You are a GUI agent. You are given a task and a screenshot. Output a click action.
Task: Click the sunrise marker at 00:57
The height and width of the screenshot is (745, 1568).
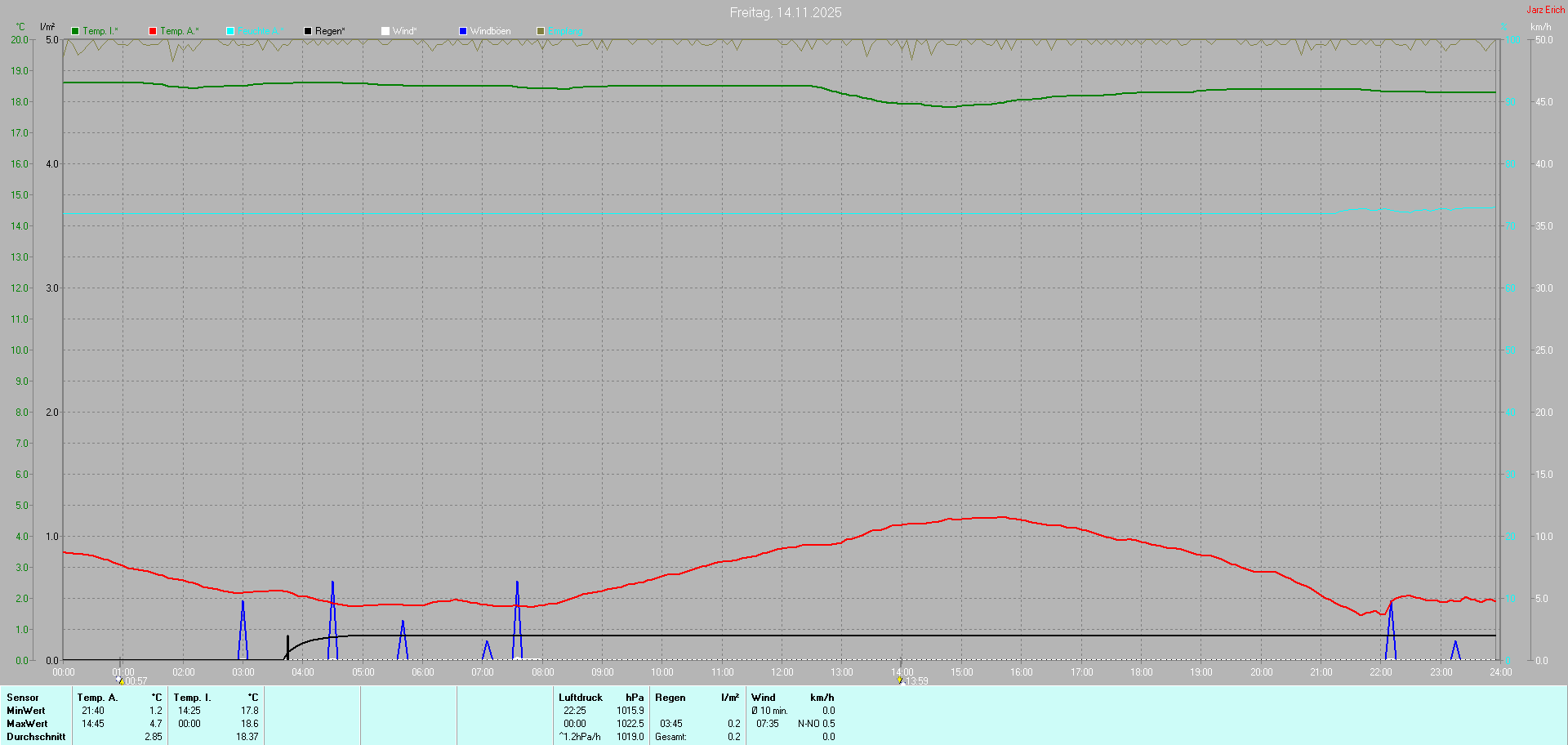pos(119,680)
